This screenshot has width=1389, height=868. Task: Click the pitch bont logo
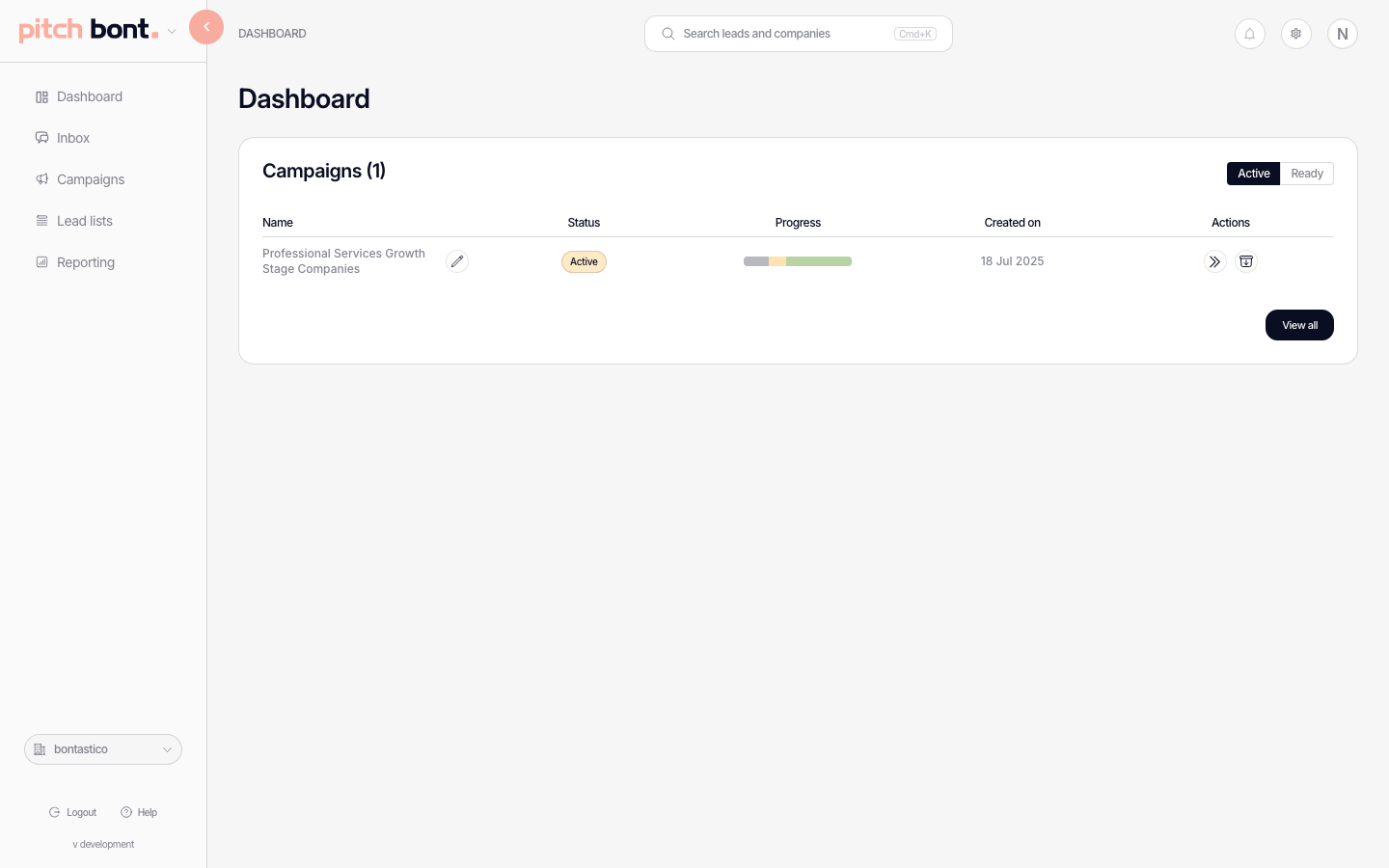coord(89,30)
